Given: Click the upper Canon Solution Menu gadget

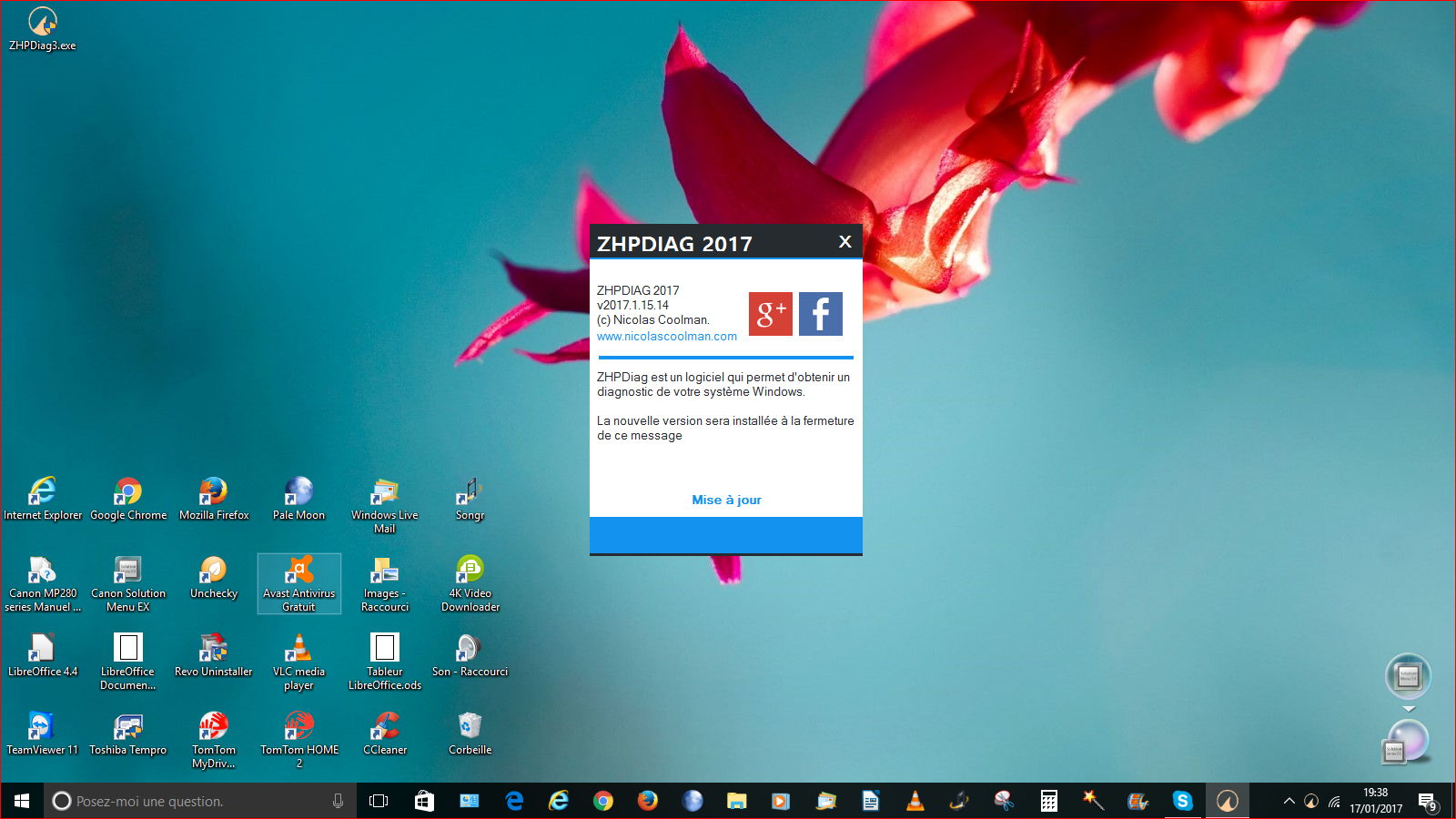Looking at the screenshot, I should click(1408, 677).
